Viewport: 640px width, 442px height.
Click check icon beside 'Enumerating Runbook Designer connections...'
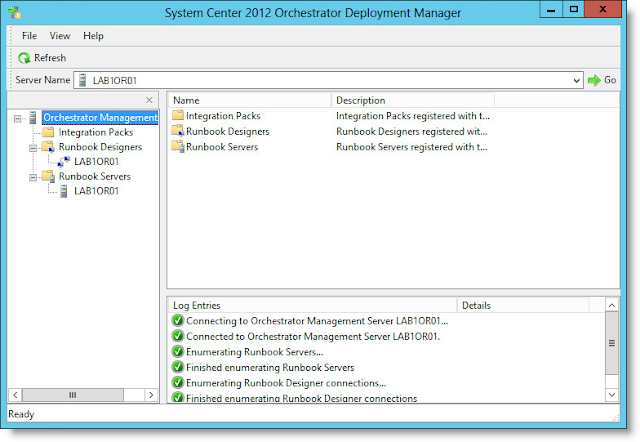[x=178, y=382]
